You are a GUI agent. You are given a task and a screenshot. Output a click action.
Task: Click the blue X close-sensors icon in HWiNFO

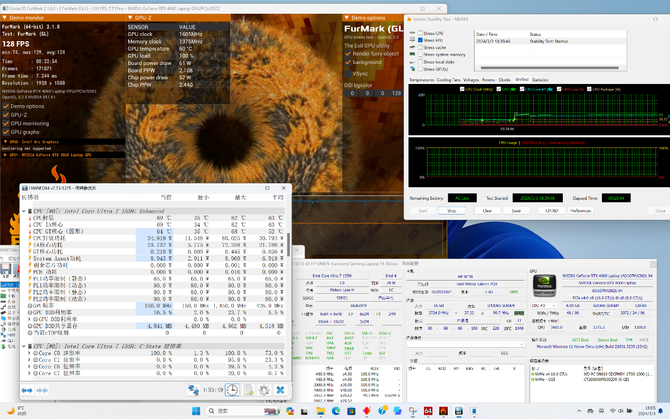pyautogui.click(x=280, y=390)
